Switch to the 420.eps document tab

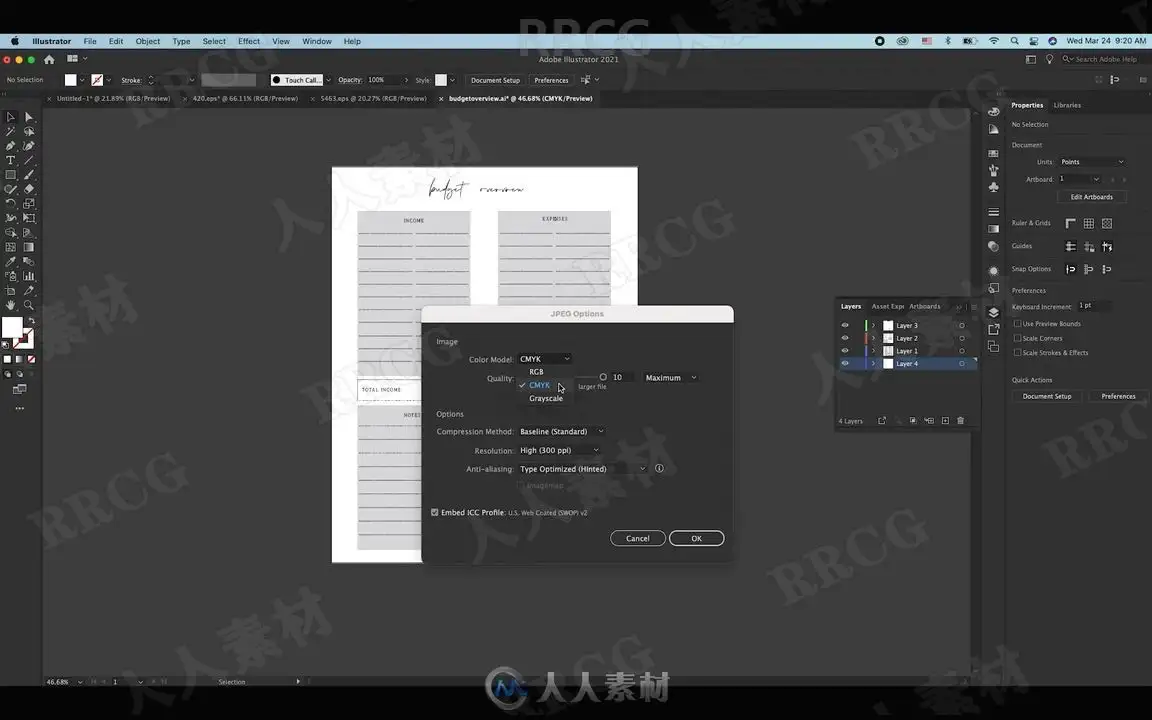click(x=245, y=98)
